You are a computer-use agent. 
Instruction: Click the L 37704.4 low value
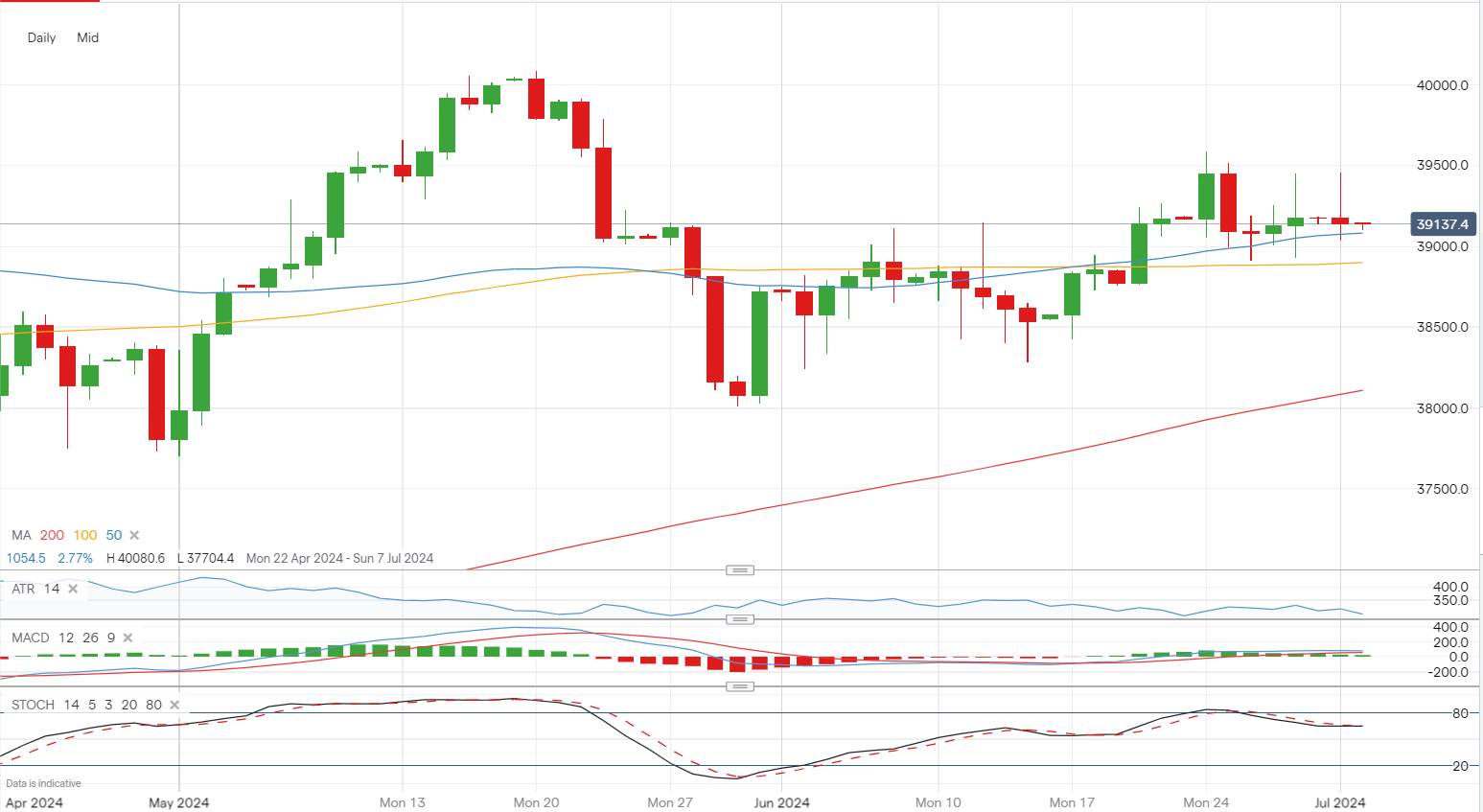pos(204,558)
